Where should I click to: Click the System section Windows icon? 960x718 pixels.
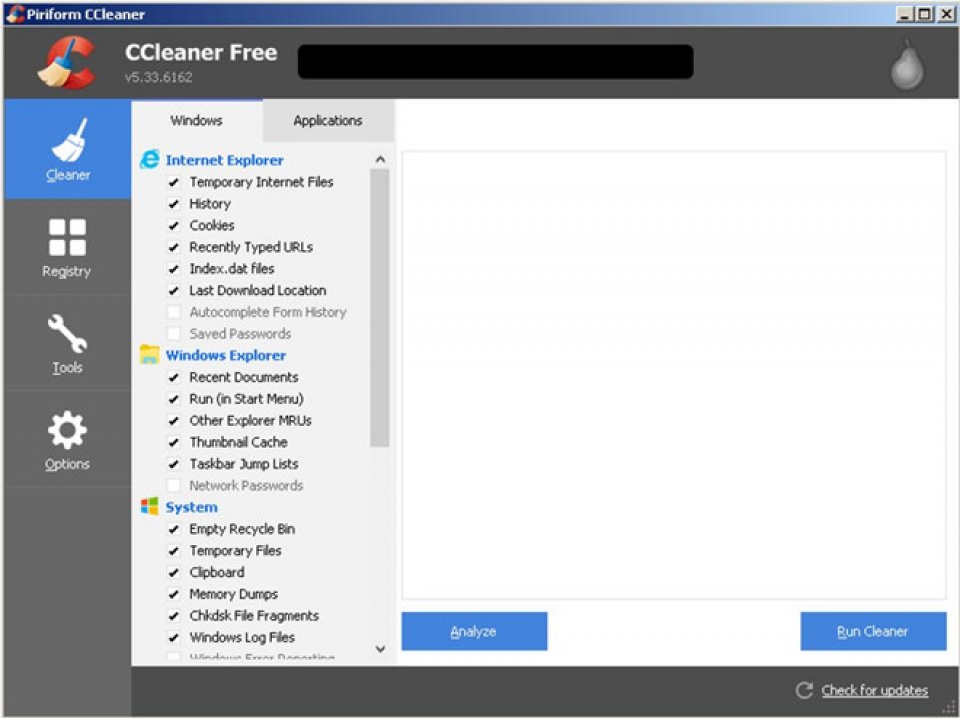151,507
